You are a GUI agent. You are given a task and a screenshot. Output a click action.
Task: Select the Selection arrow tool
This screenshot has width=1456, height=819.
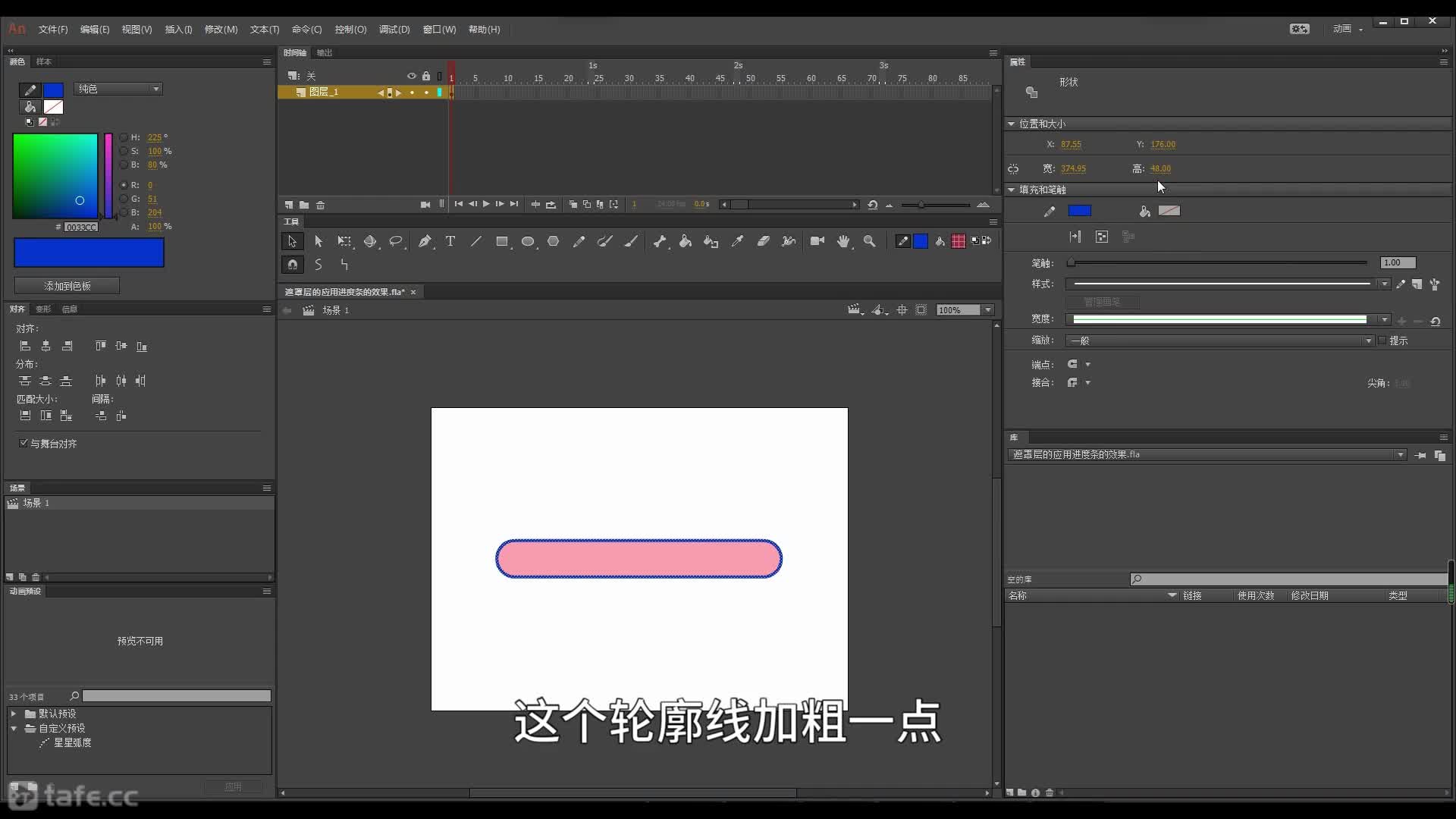pyautogui.click(x=292, y=241)
